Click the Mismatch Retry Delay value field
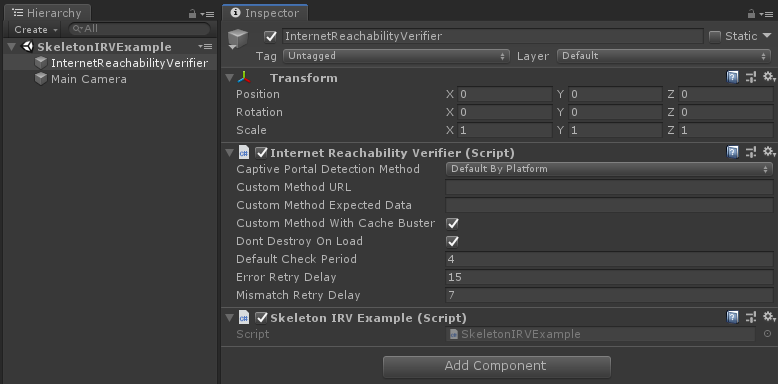 tap(609, 296)
